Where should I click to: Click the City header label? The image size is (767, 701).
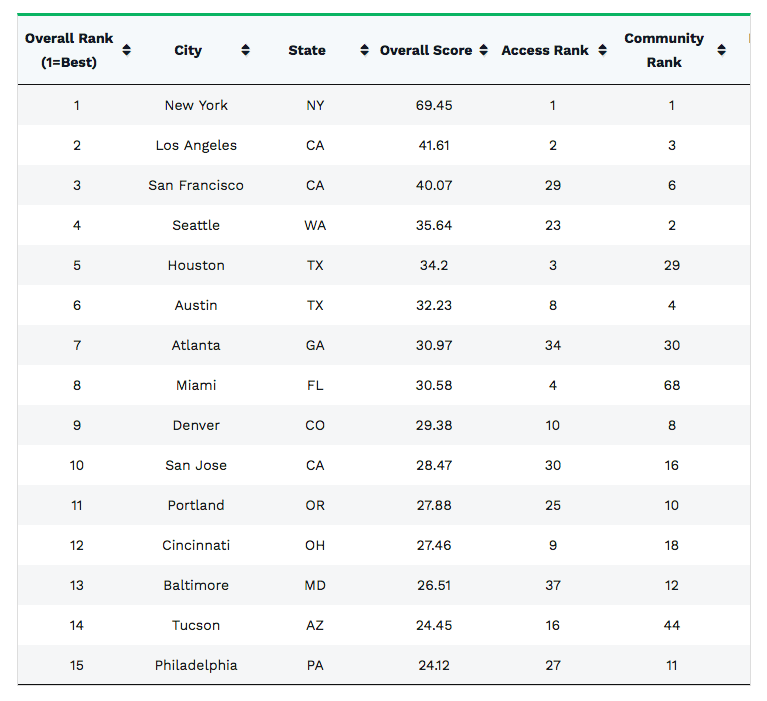click(188, 50)
